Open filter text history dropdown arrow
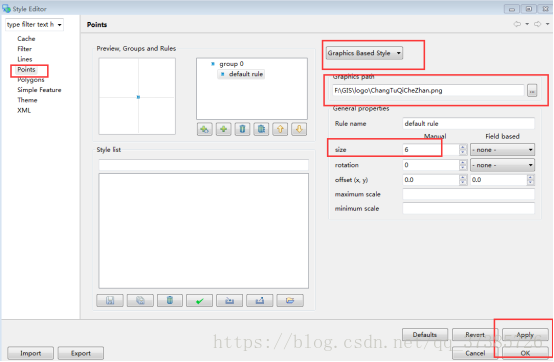This screenshot has height=362, width=554. point(59,25)
